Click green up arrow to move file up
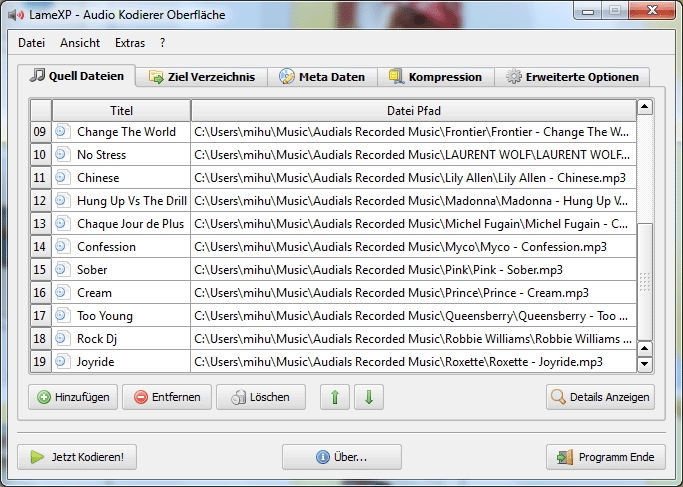 (334, 397)
